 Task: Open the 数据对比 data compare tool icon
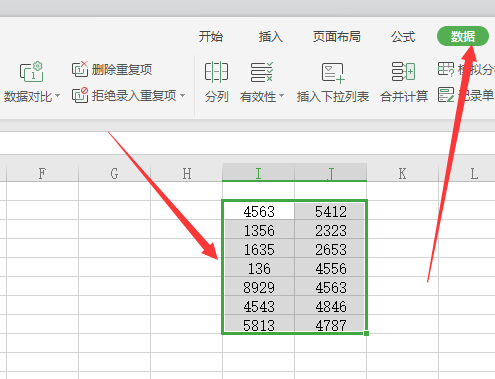[32, 72]
